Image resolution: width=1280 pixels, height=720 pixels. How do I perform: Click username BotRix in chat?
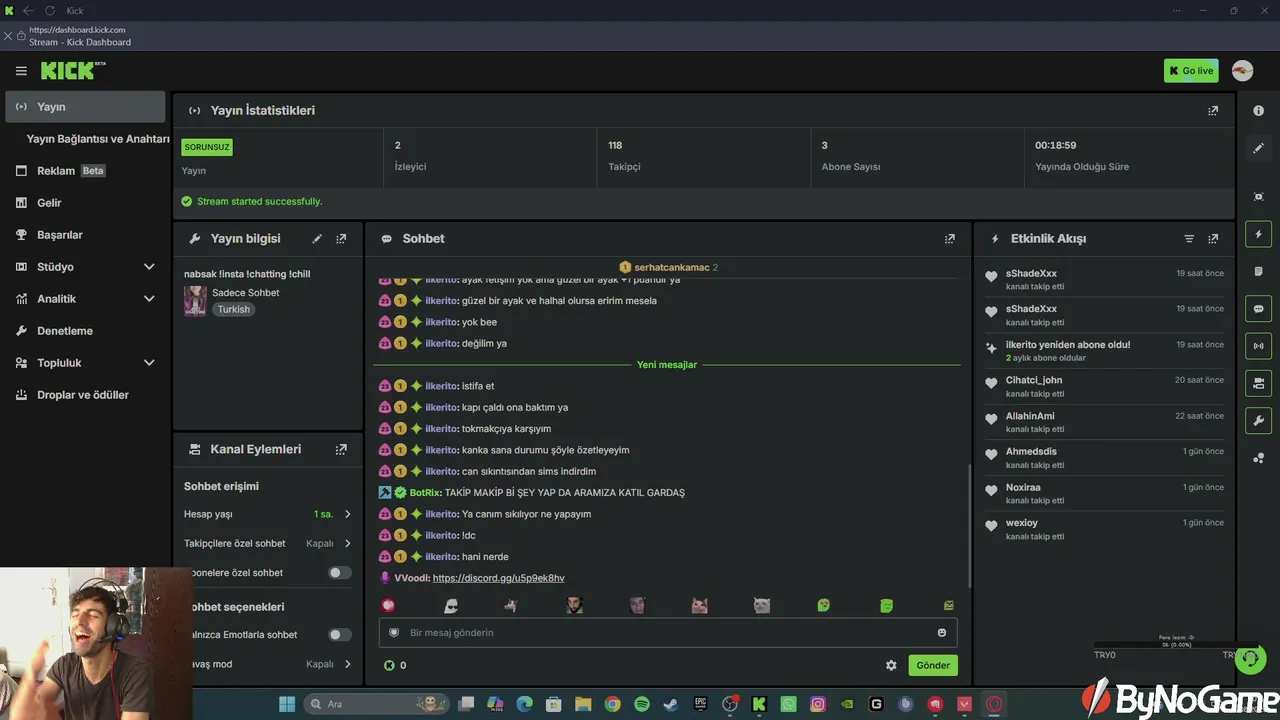pos(425,493)
